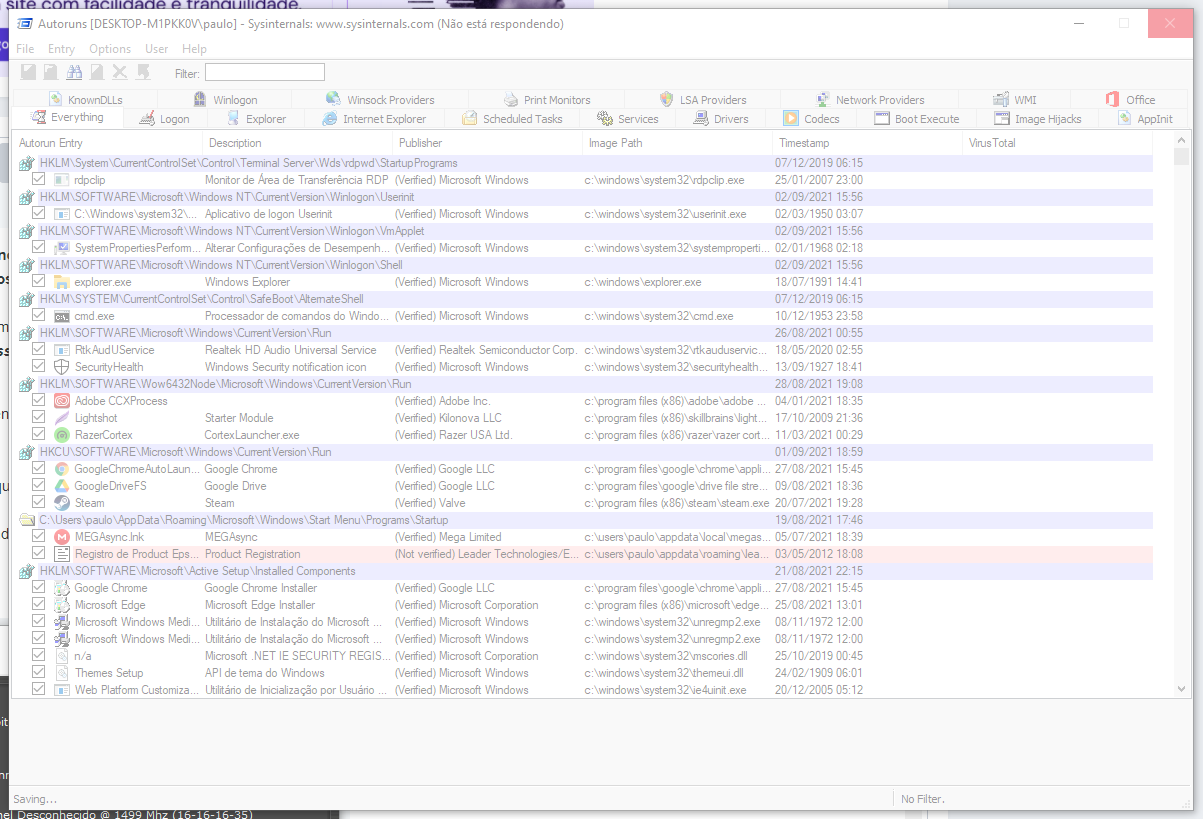This screenshot has width=1203, height=819.
Task: Select the HKCU\SOFTWARE\Microsoft\Windows\CurrentVersion\Run key row
Action: pos(584,452)
